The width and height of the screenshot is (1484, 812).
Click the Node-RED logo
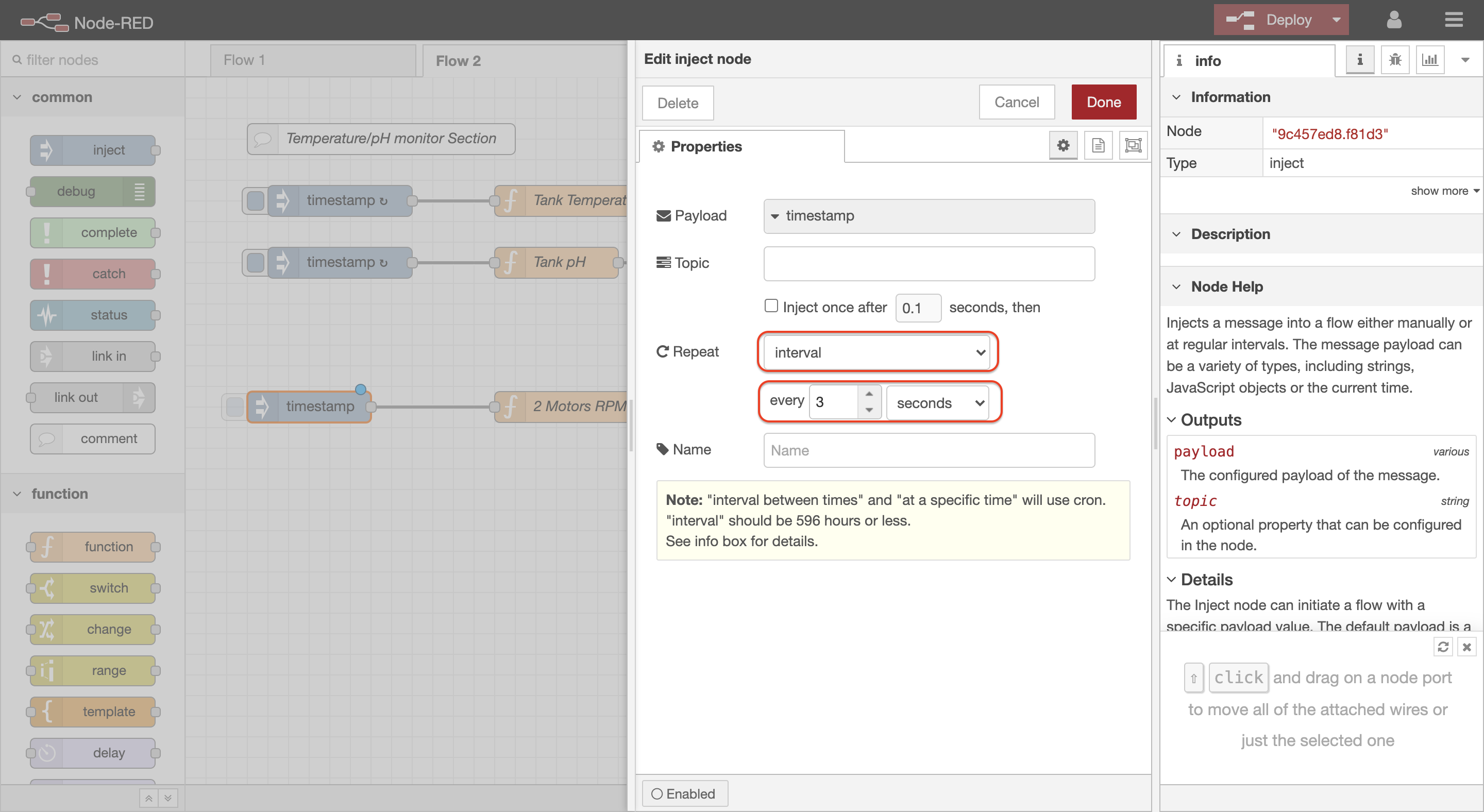[87, 23]
